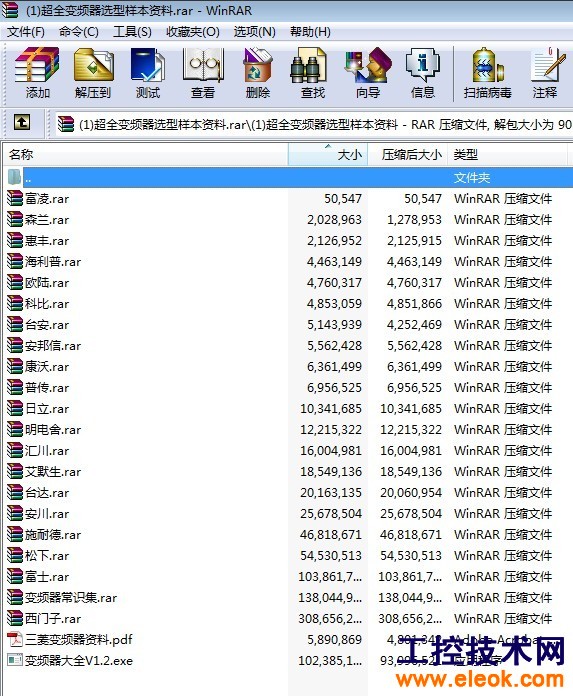573x696 pixels.
Task: Select file name 安川.rar
Action: click(x=47, y=514)
